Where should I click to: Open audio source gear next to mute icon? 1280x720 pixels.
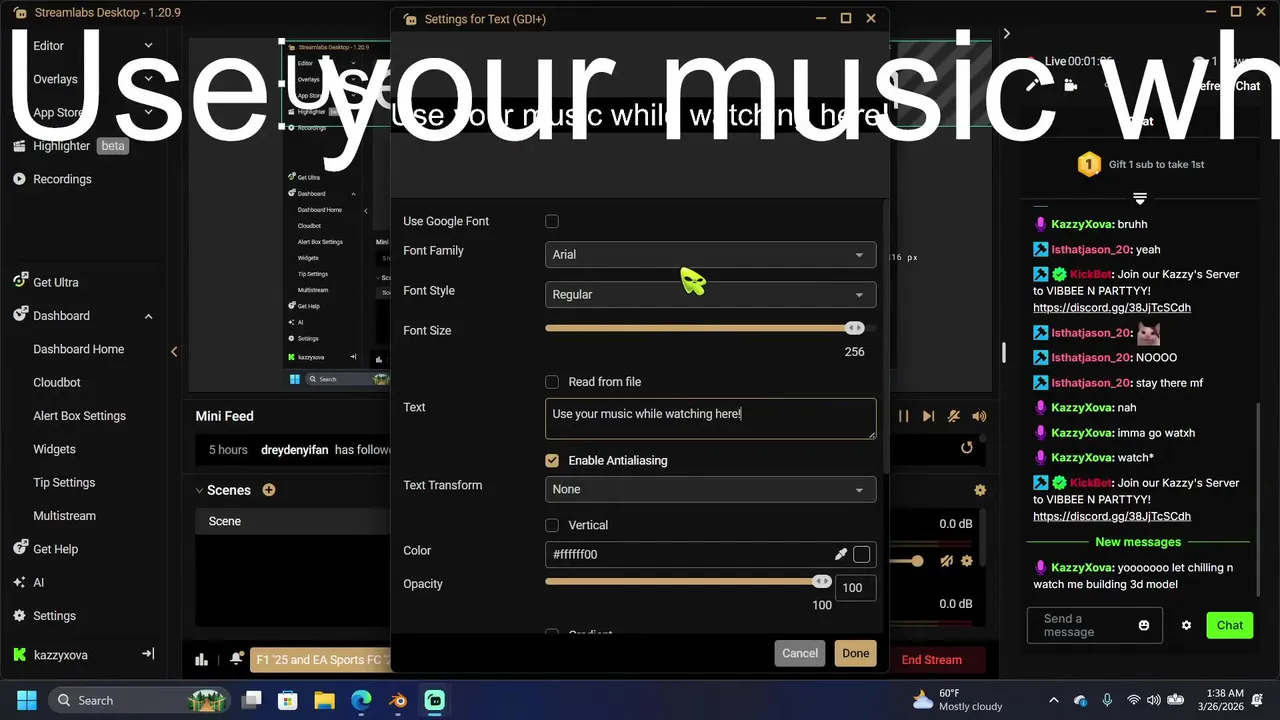(x=967, y=561)
